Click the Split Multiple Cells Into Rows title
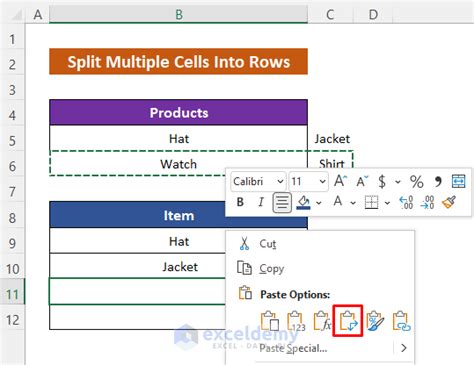Image resolution: width=474 pixels, height=365 pixels. pyautogui.click(x=178, y=62)
